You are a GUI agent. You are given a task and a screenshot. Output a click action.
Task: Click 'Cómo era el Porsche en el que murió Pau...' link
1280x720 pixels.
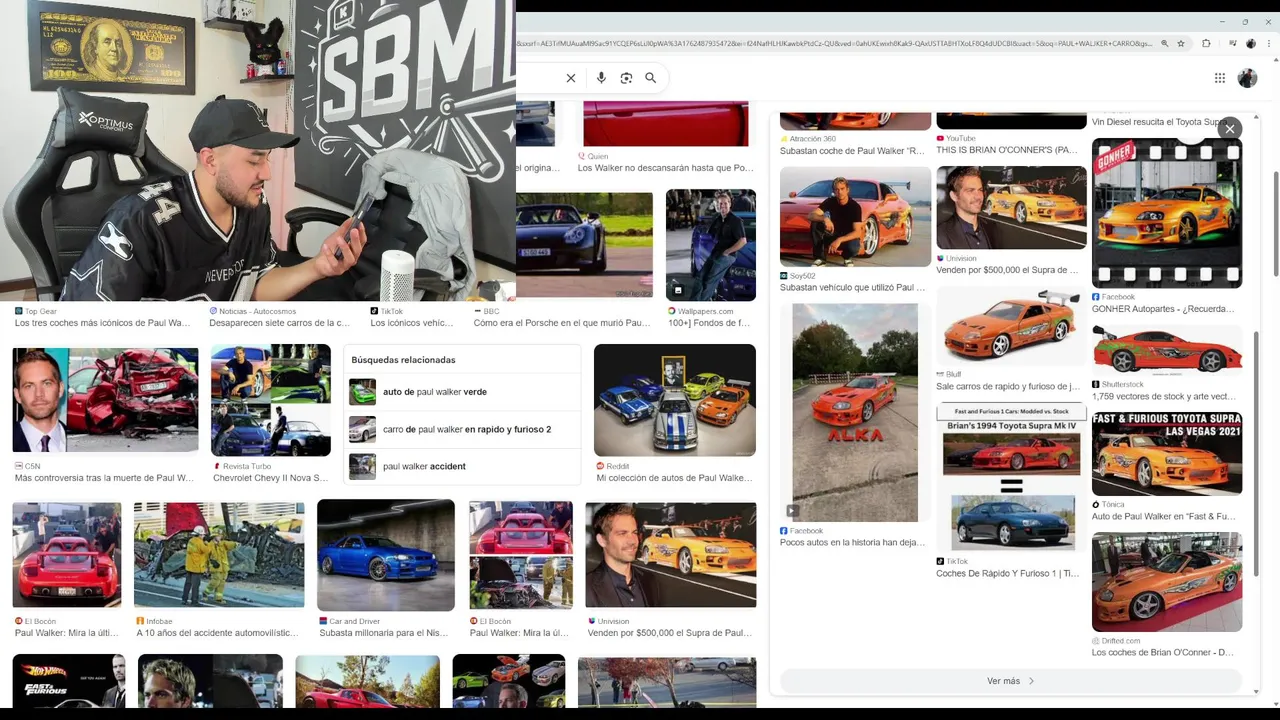[562, 323]
